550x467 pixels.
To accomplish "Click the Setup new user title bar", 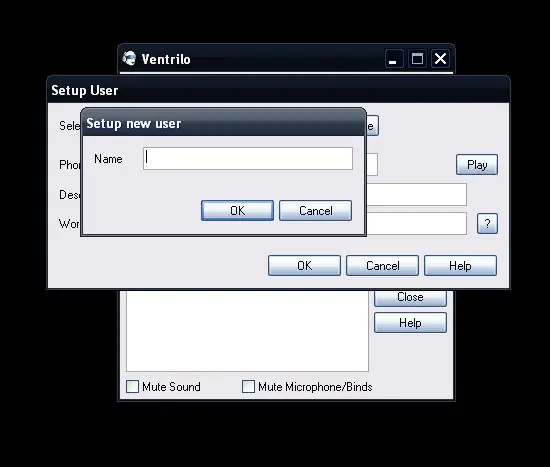I will pyautogui.click(x=223, y=123).
